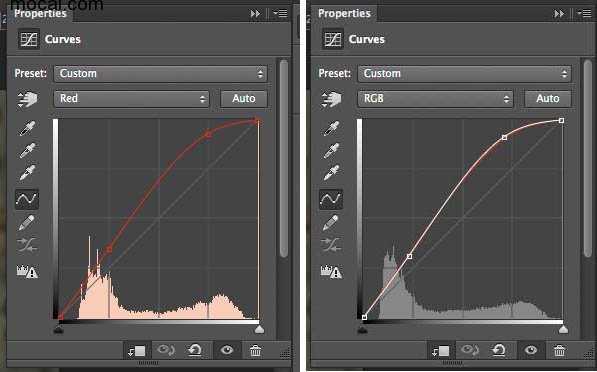Select the left Properties tab
Viewport: 597px width, 372px height.
pos(40,14)
